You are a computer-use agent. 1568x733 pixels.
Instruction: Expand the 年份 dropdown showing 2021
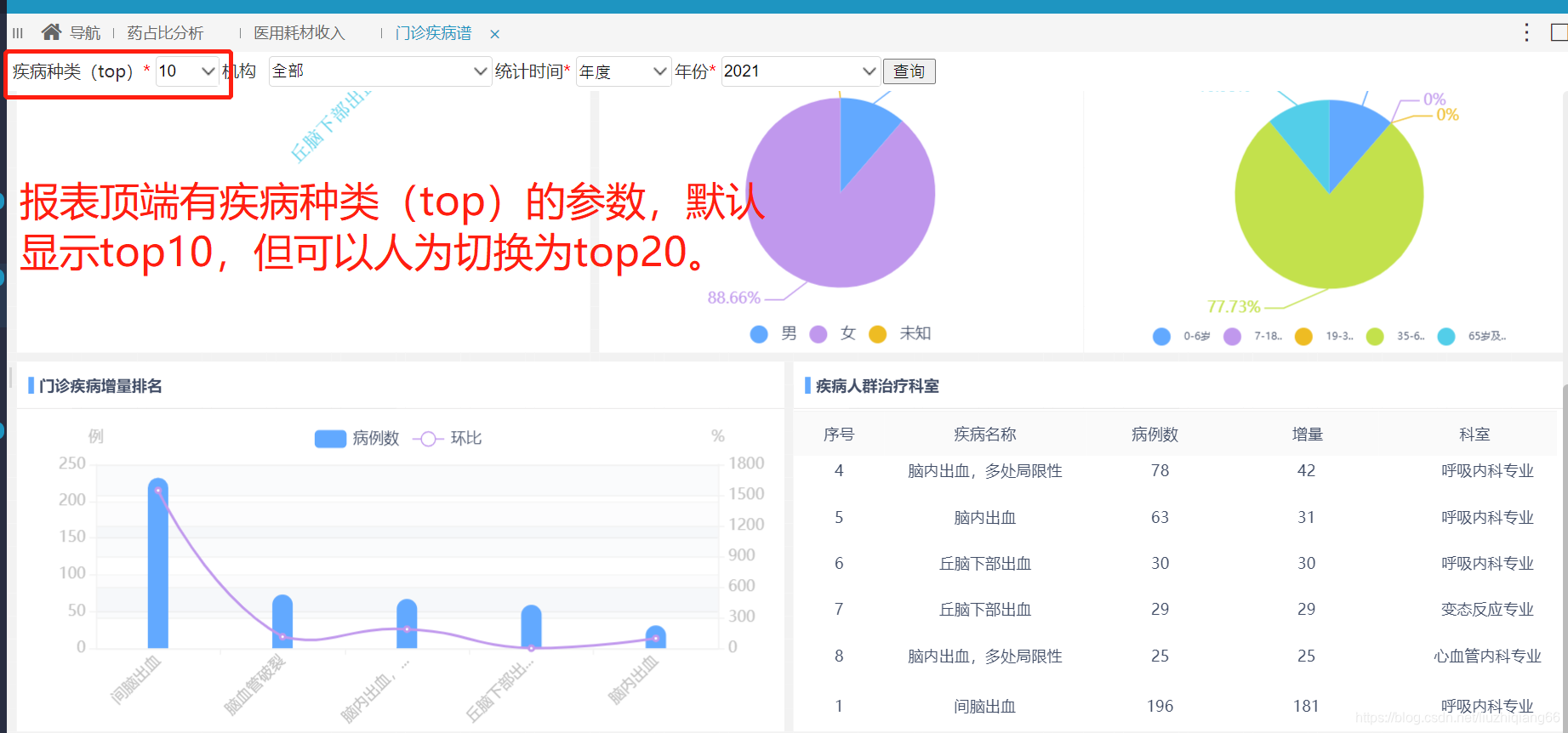800,71
